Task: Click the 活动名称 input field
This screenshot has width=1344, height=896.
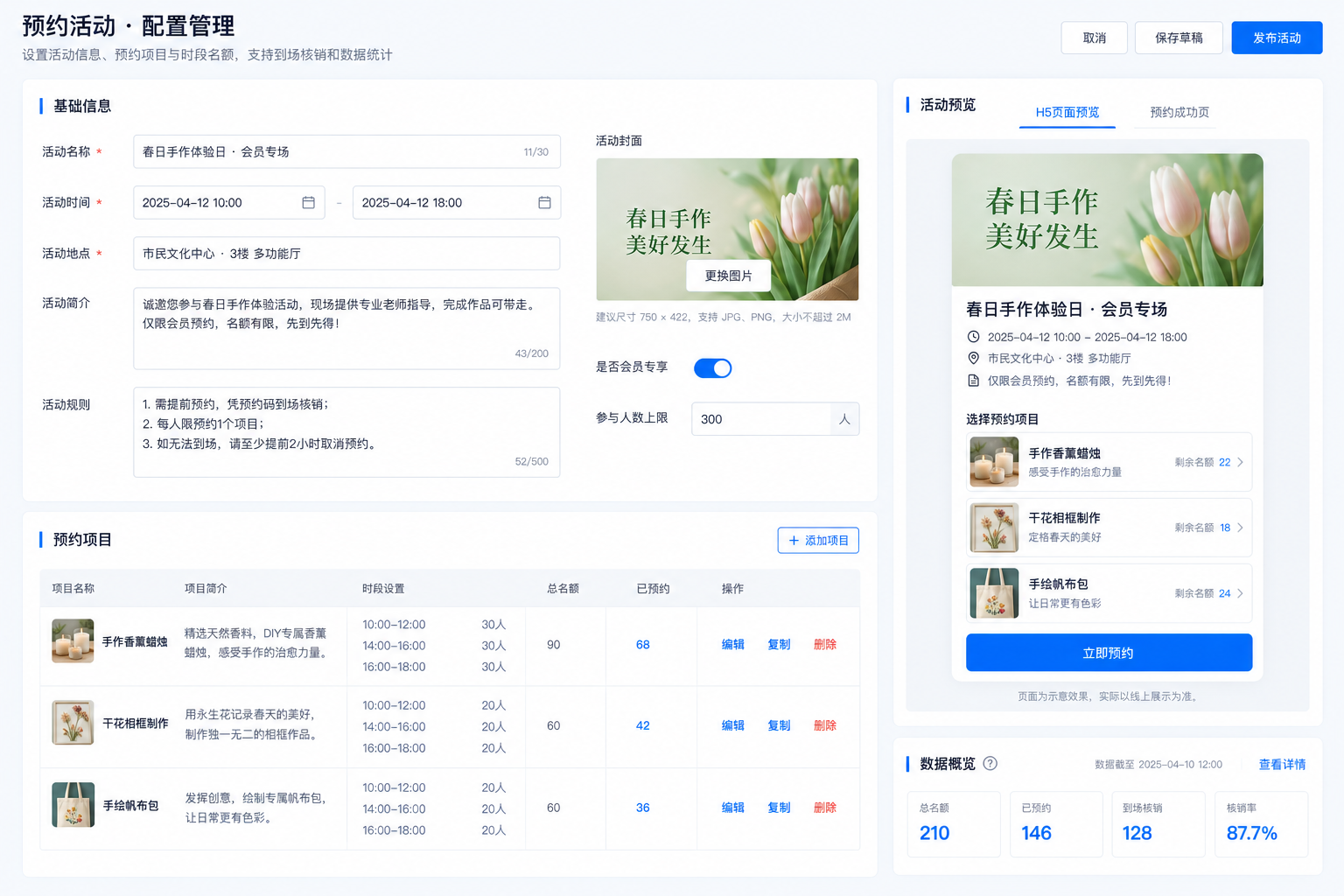Action: tap(346, 152)
